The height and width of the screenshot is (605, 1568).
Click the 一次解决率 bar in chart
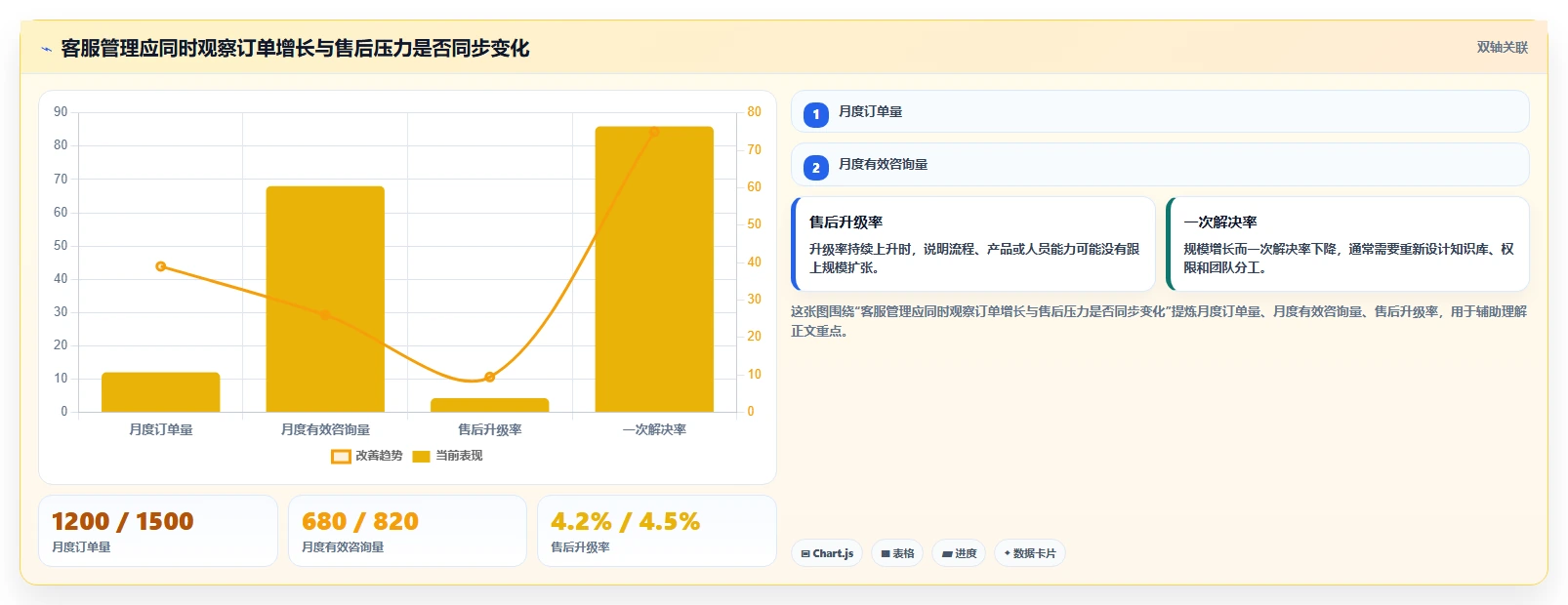pyautogui.click(x=654, y=269)
